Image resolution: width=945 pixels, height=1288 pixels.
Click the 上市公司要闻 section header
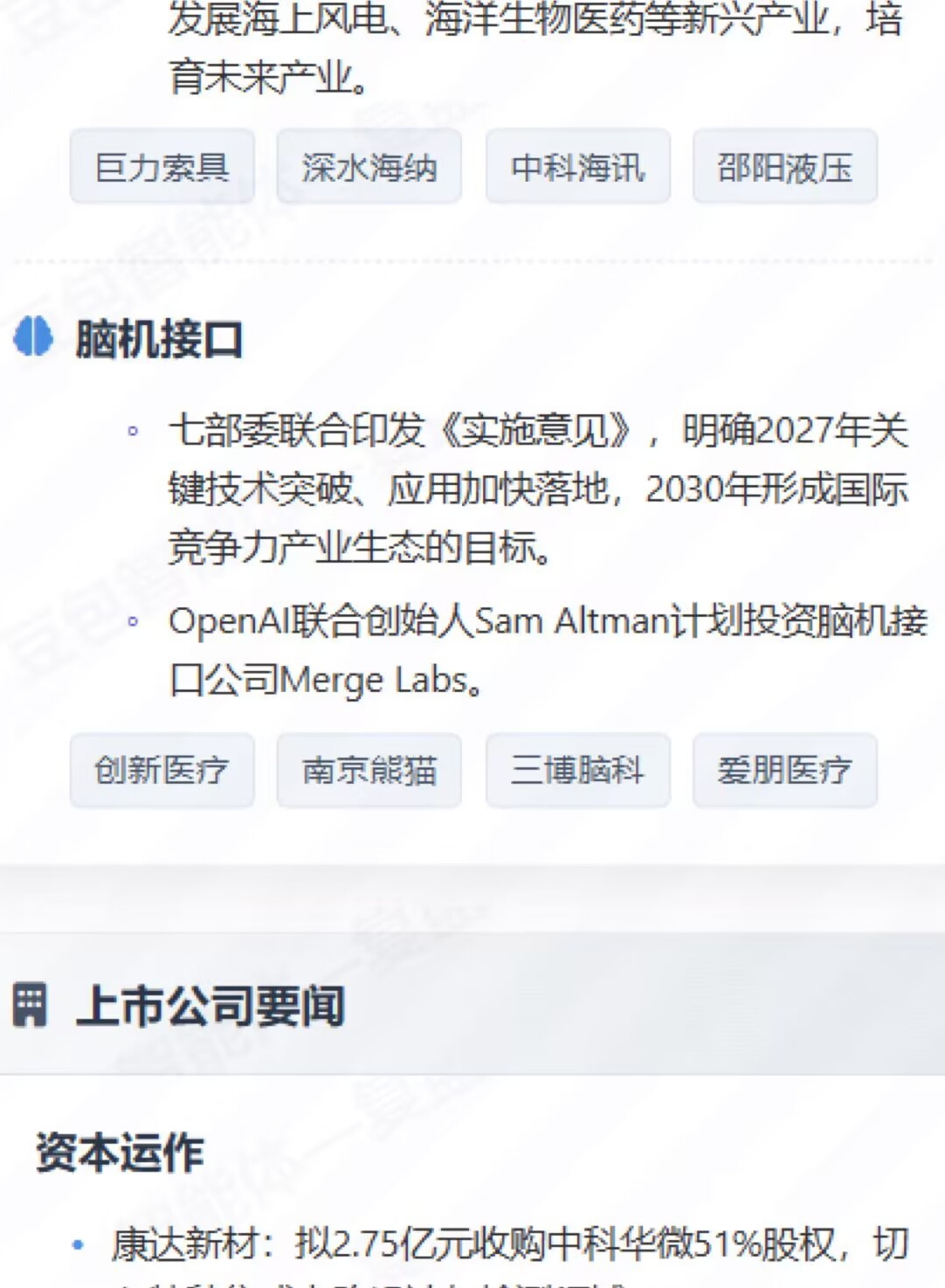click(x=210, y=1006)
